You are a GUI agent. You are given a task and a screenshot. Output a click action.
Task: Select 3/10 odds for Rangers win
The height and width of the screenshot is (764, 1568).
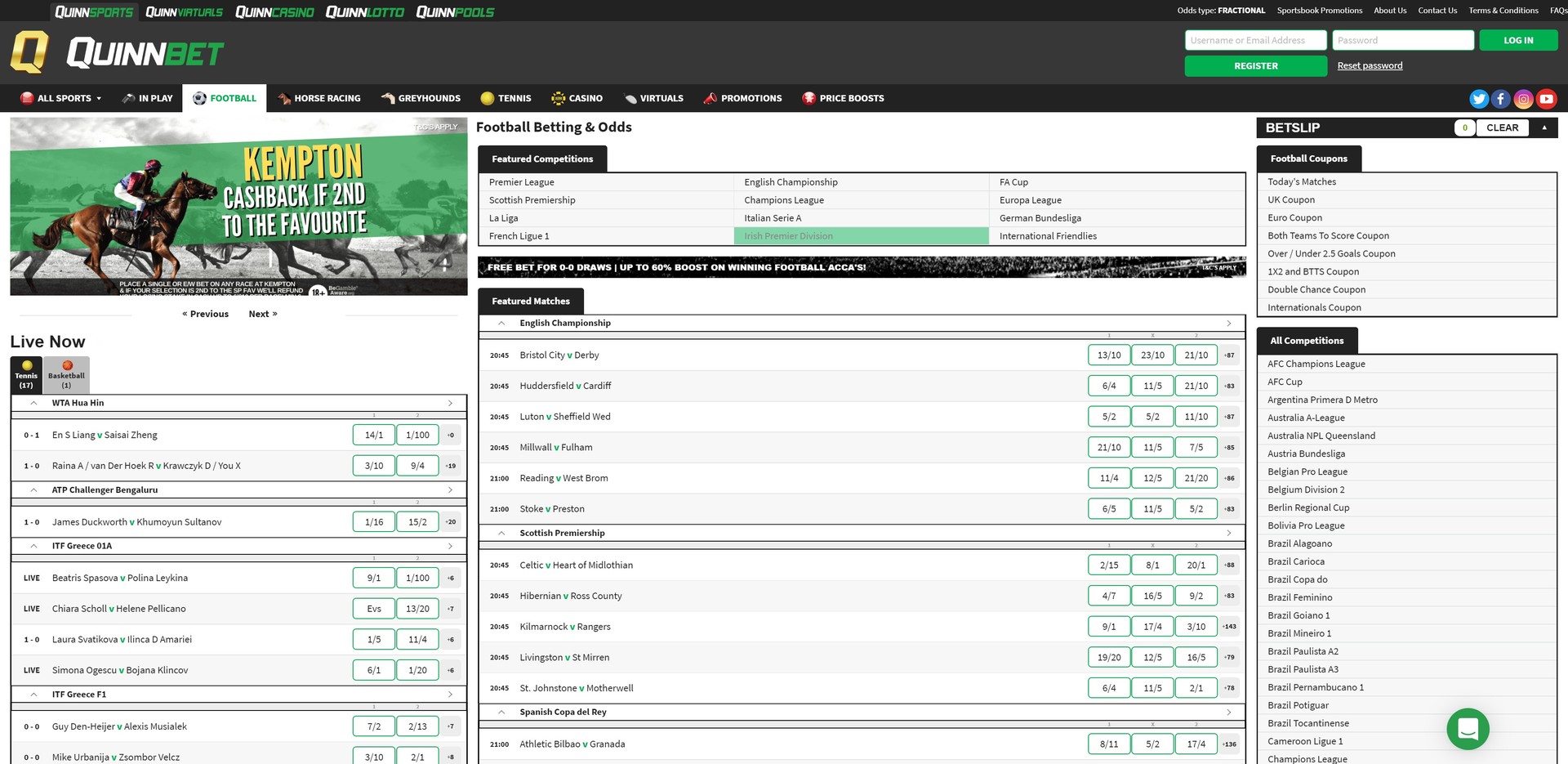pyautogui.click(x=1196, y=627)
